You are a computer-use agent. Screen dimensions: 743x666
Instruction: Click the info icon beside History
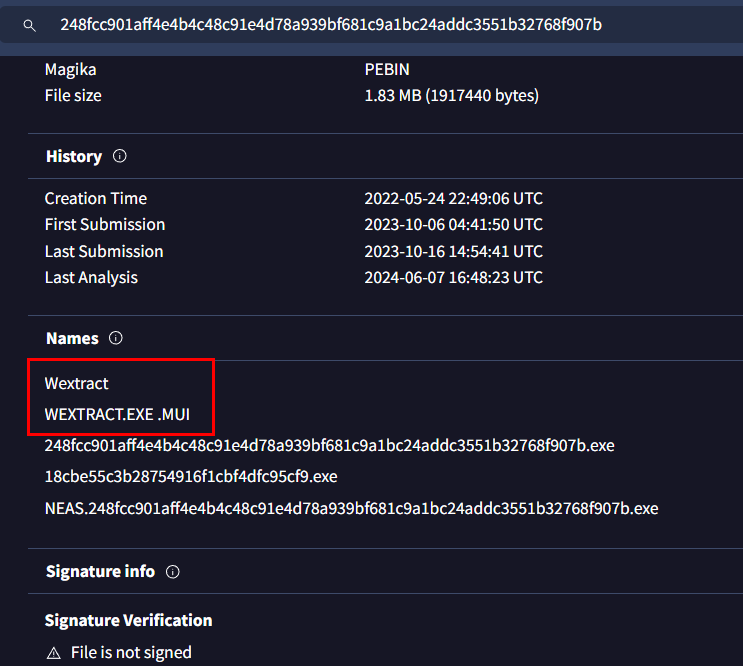(x=120, y=156)
